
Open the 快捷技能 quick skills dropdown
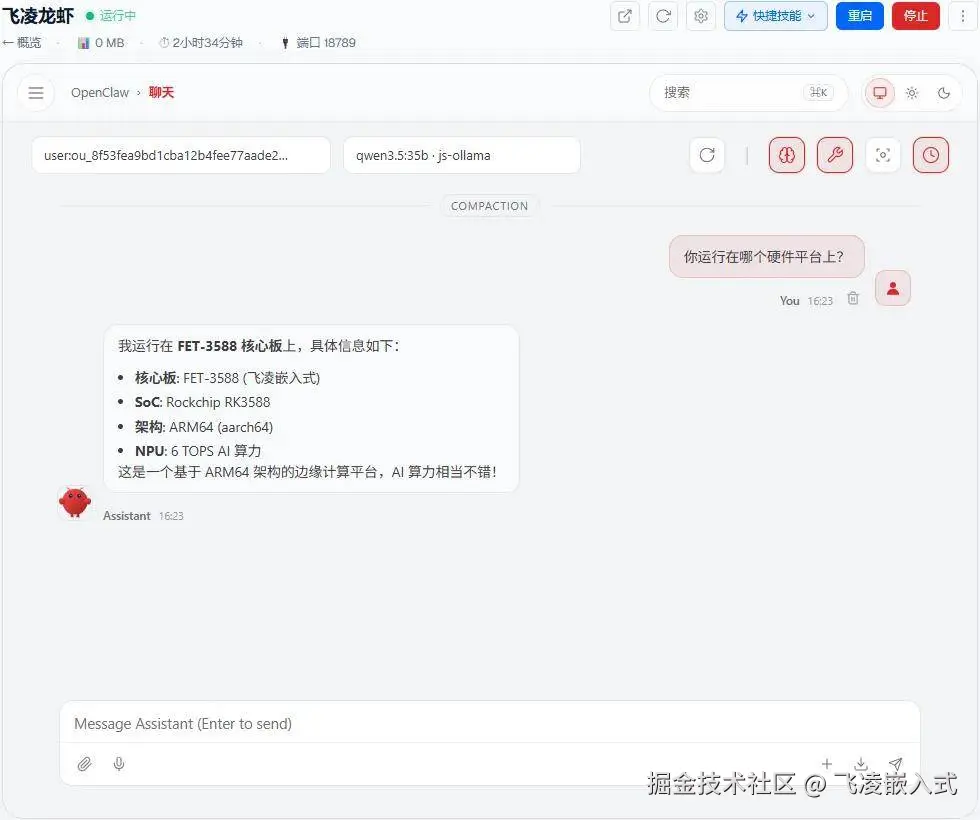(775, 16)
